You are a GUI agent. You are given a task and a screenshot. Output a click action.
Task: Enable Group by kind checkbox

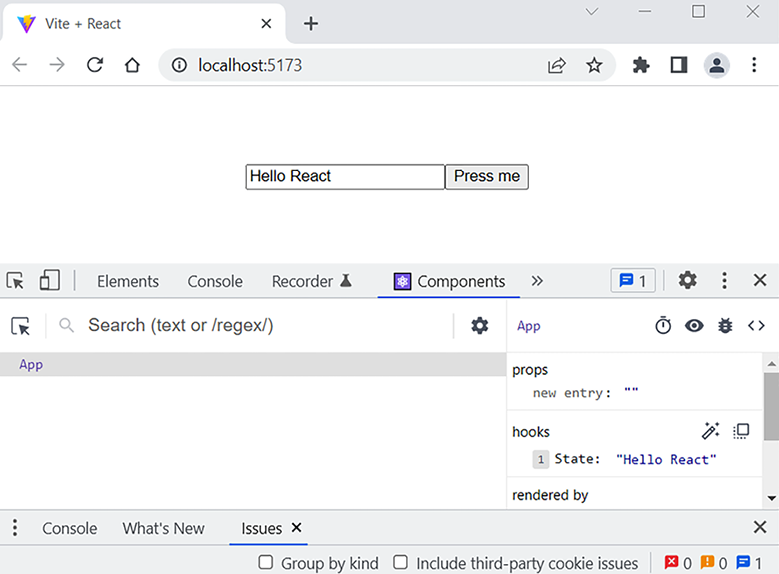(x=266, y=562)
